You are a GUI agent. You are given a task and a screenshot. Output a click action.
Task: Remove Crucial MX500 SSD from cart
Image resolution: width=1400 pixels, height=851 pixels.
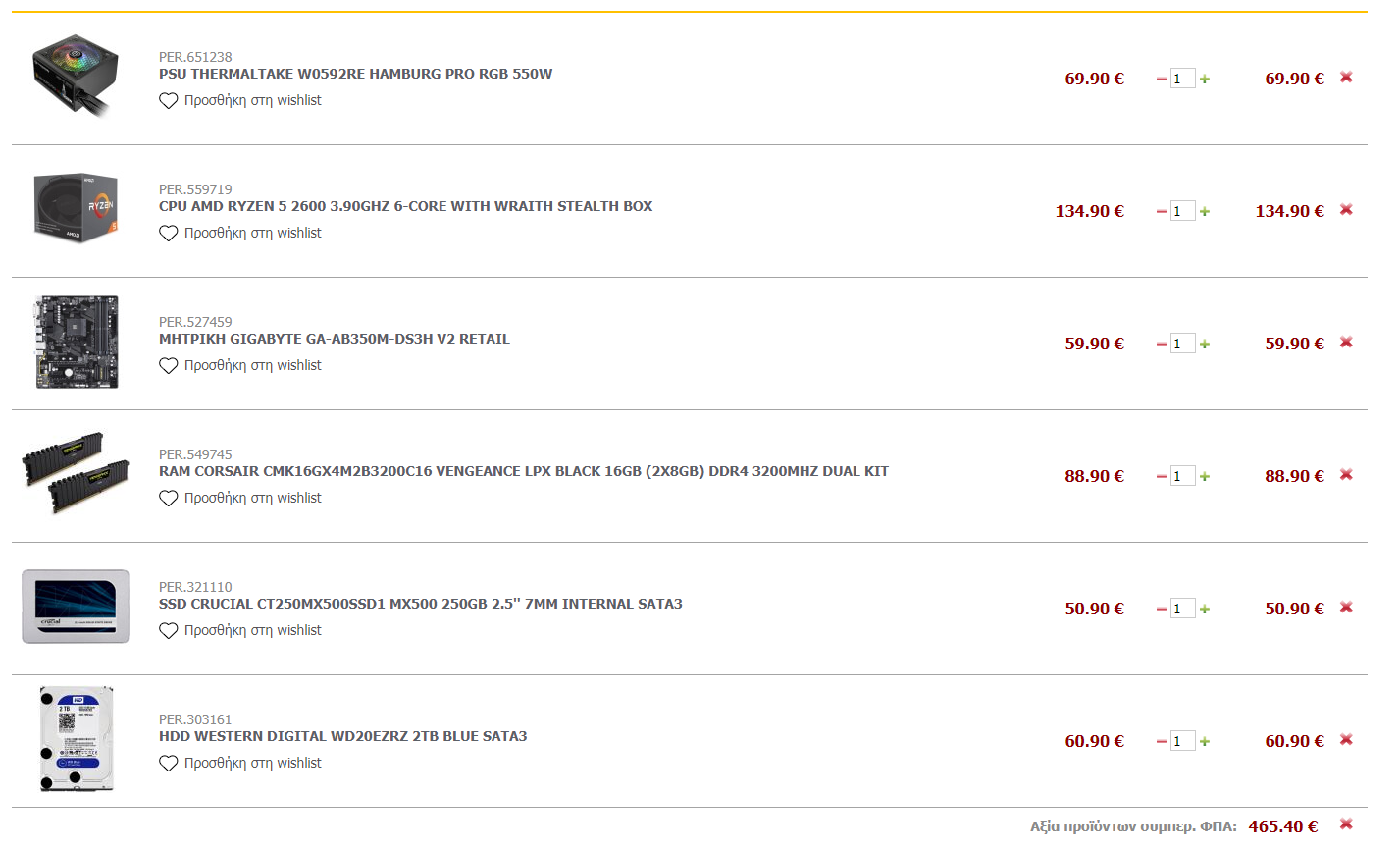click(x=1346, y=608)
